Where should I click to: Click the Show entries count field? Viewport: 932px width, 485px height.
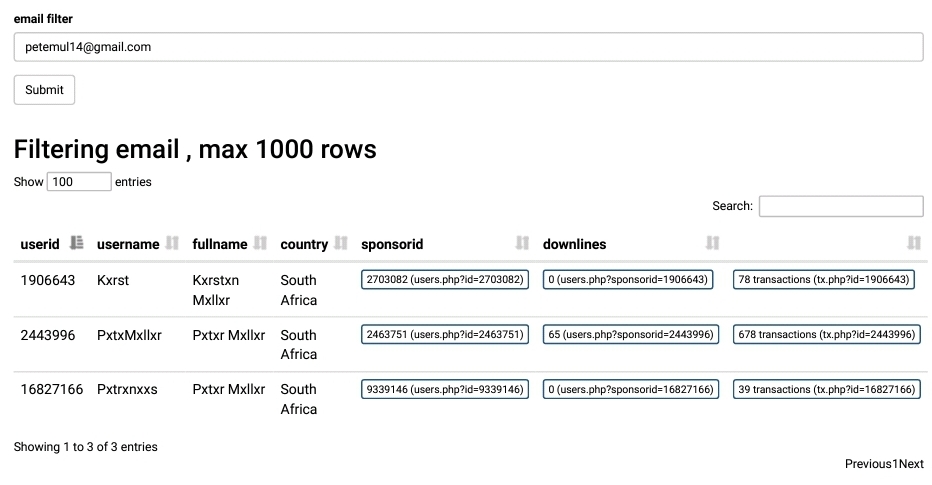coord(79,182)
